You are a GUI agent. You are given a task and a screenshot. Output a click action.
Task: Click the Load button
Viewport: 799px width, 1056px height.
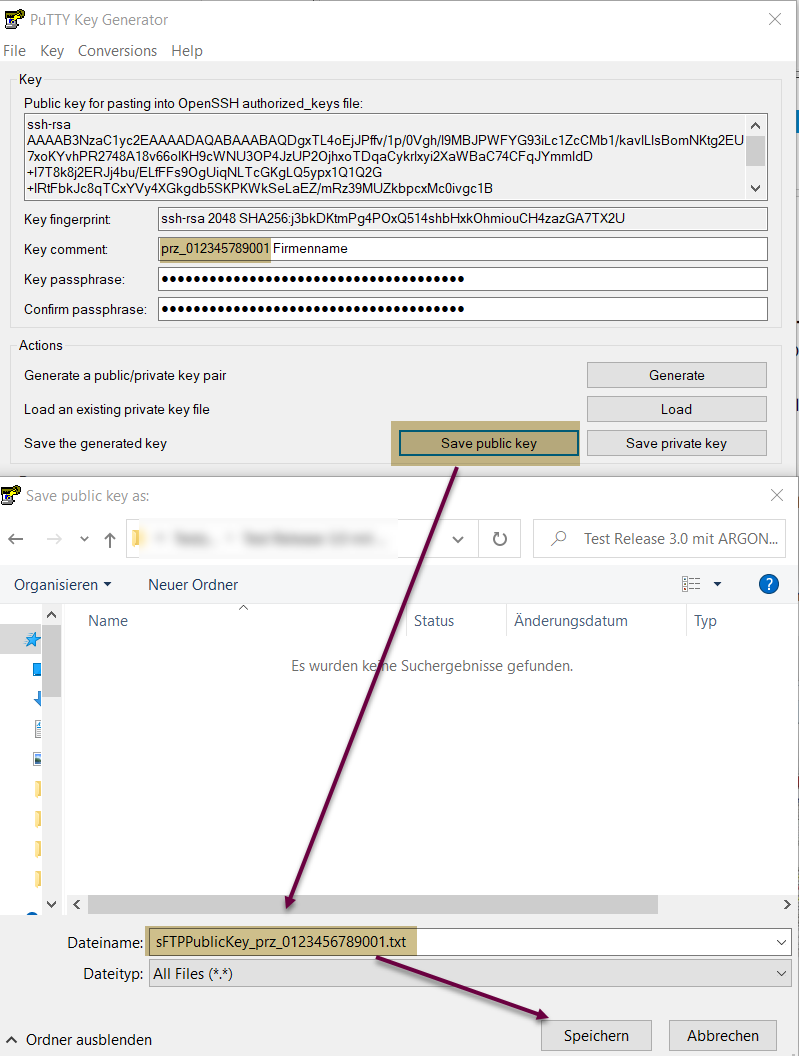pos(676,409)
